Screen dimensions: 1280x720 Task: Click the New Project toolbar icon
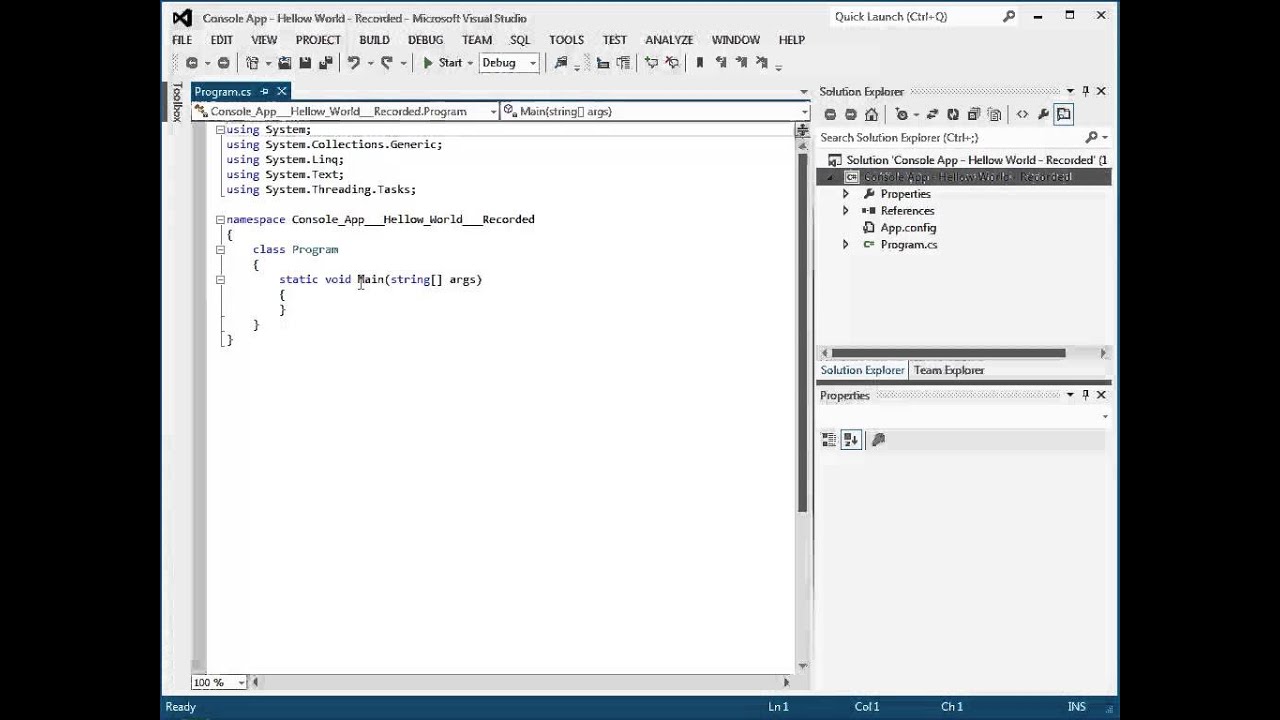[253, 63]
